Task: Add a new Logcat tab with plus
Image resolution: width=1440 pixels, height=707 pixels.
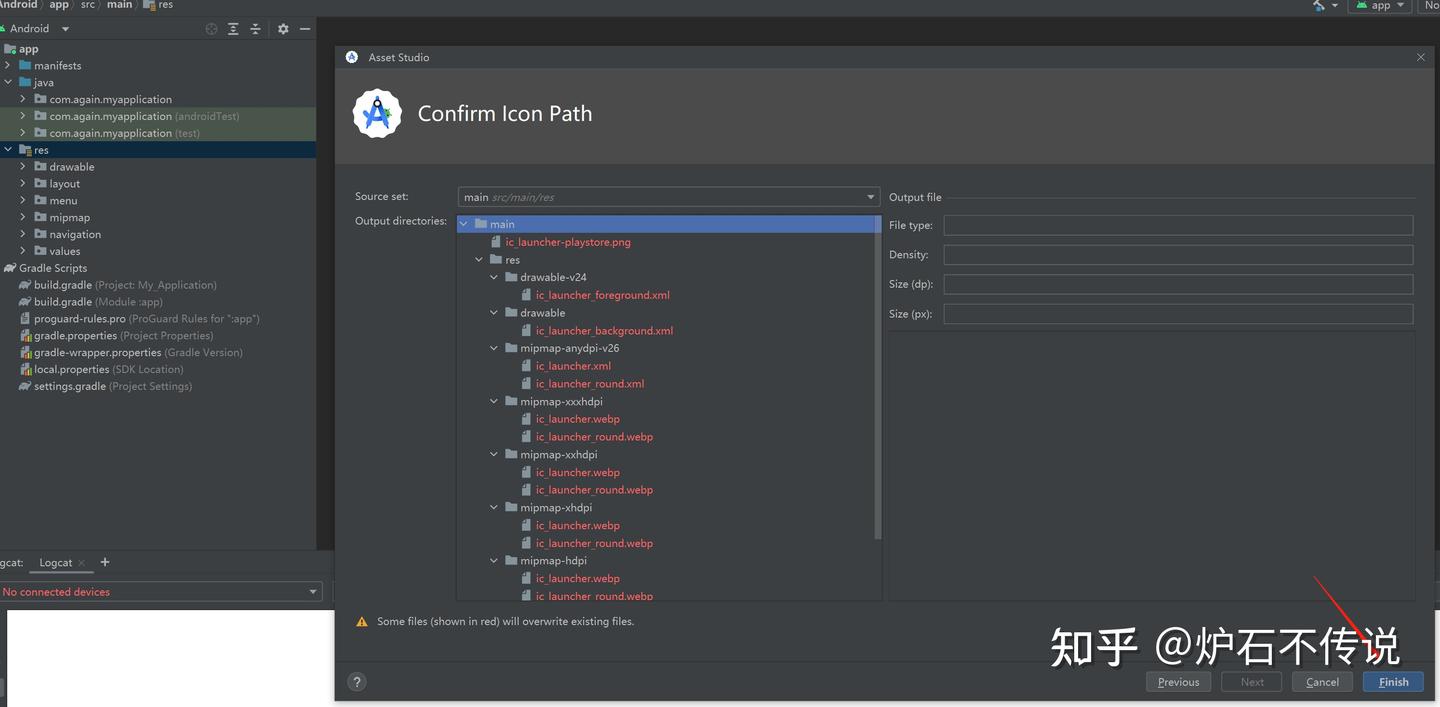Action: [105, 562]
